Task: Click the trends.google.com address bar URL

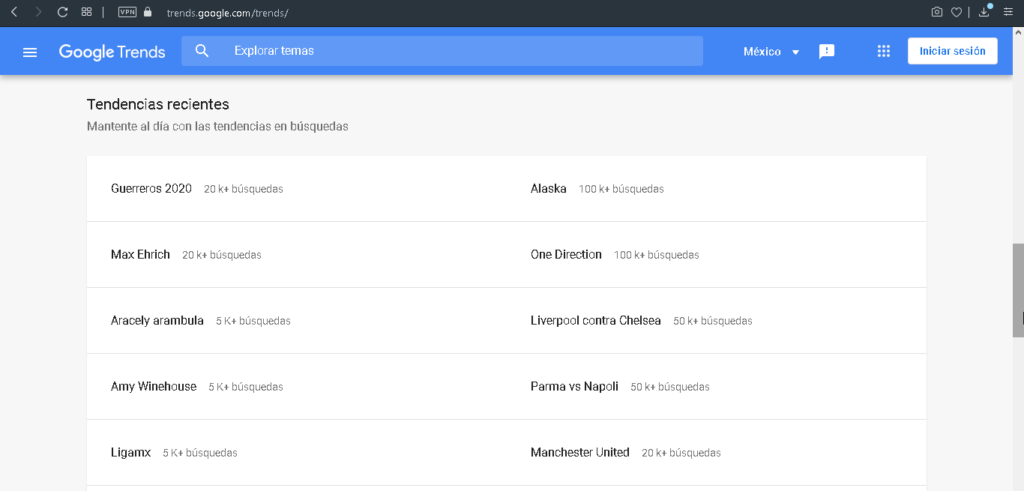Action: tap(227, 12)
